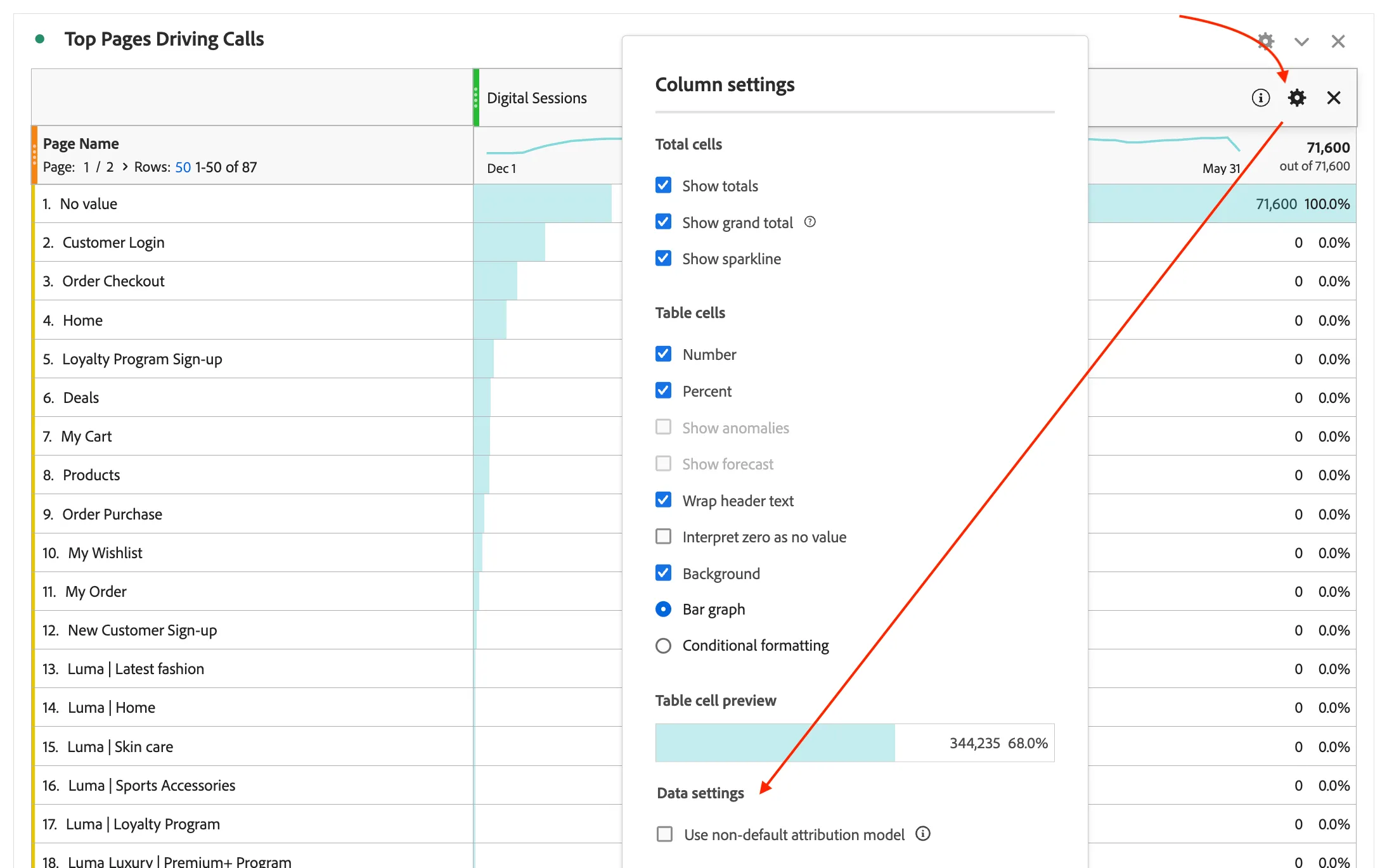The width and height of the screenshot is (1387, 868).
Task: Open the column info icon
Action: 1261,98
